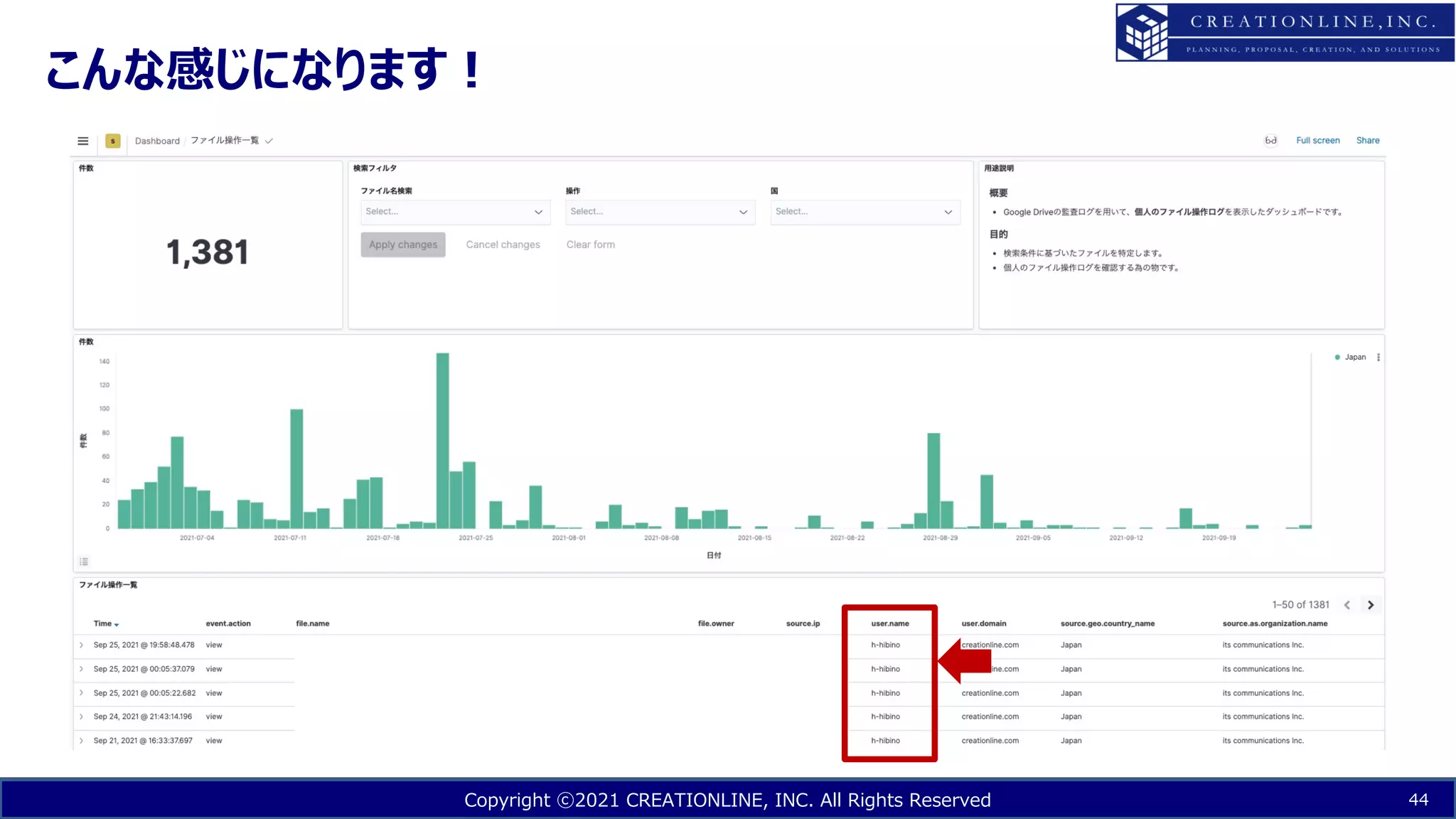The width and height of the screenshot is (1456, 819).
Task: Click the Time column sort arrow
Action: click(x=117, y=625)
